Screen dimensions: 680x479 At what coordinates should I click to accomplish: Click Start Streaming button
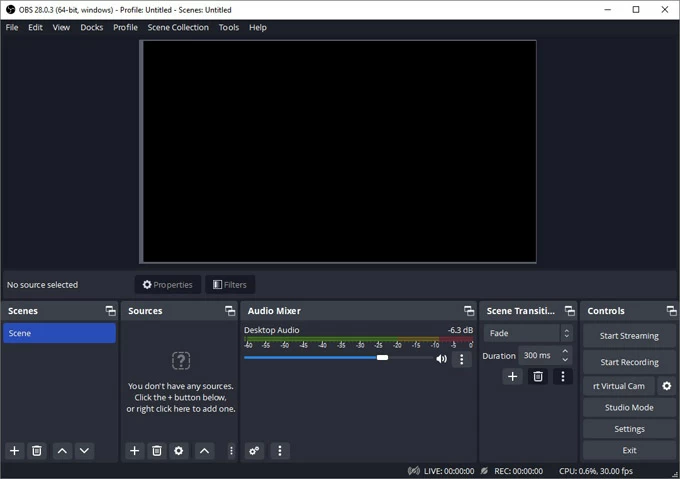tap(629, 336)
